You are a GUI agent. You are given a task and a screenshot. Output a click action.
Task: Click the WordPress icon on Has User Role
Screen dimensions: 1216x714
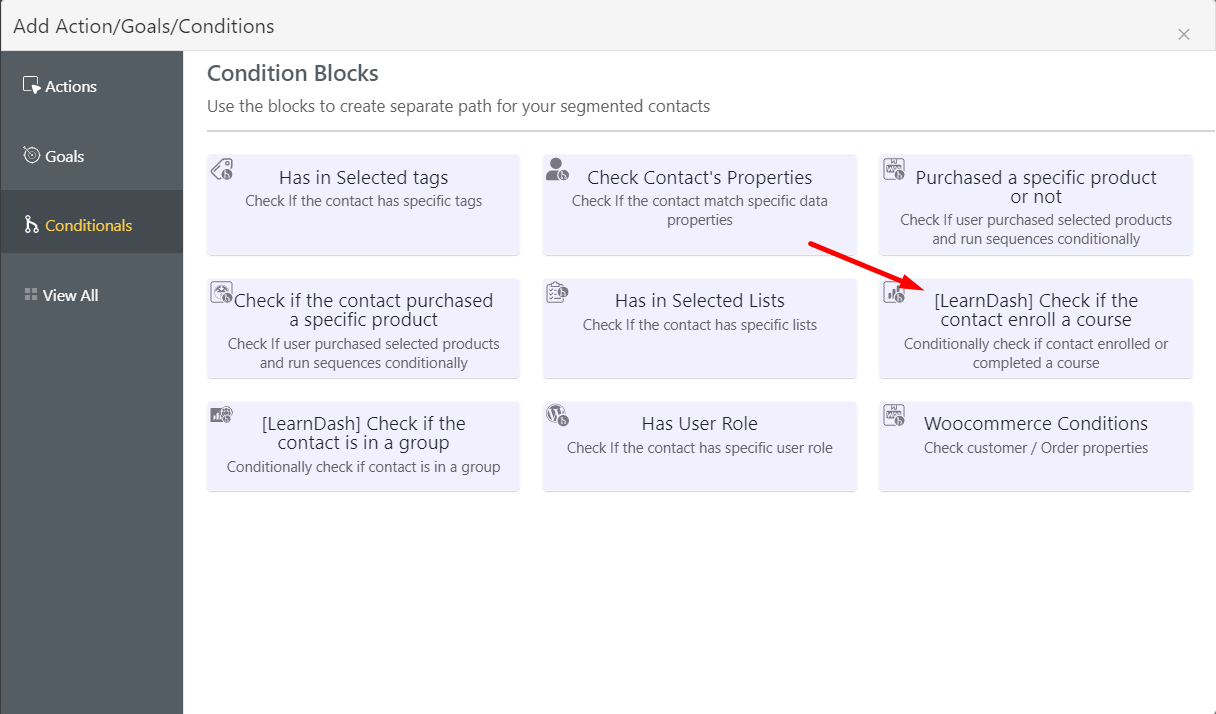(x=557, y=415)
